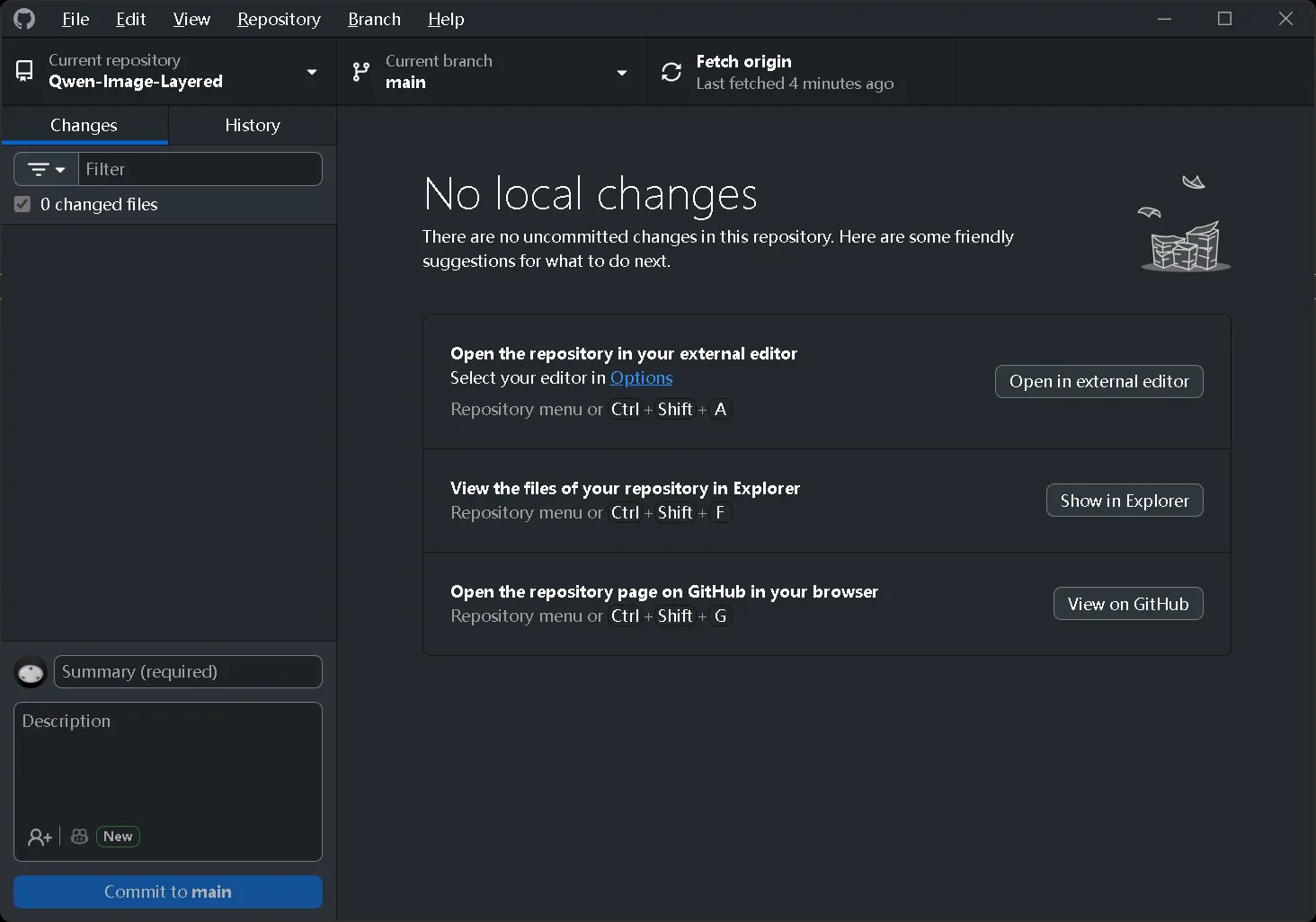Click the branch icon beside Current branch

click(x=361, y=71)
